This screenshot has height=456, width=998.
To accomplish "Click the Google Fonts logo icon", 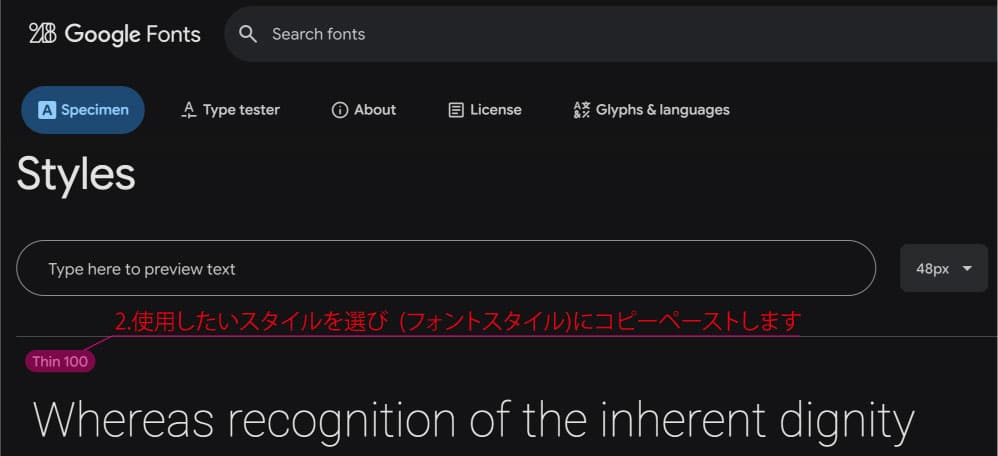I will (42, 34).
